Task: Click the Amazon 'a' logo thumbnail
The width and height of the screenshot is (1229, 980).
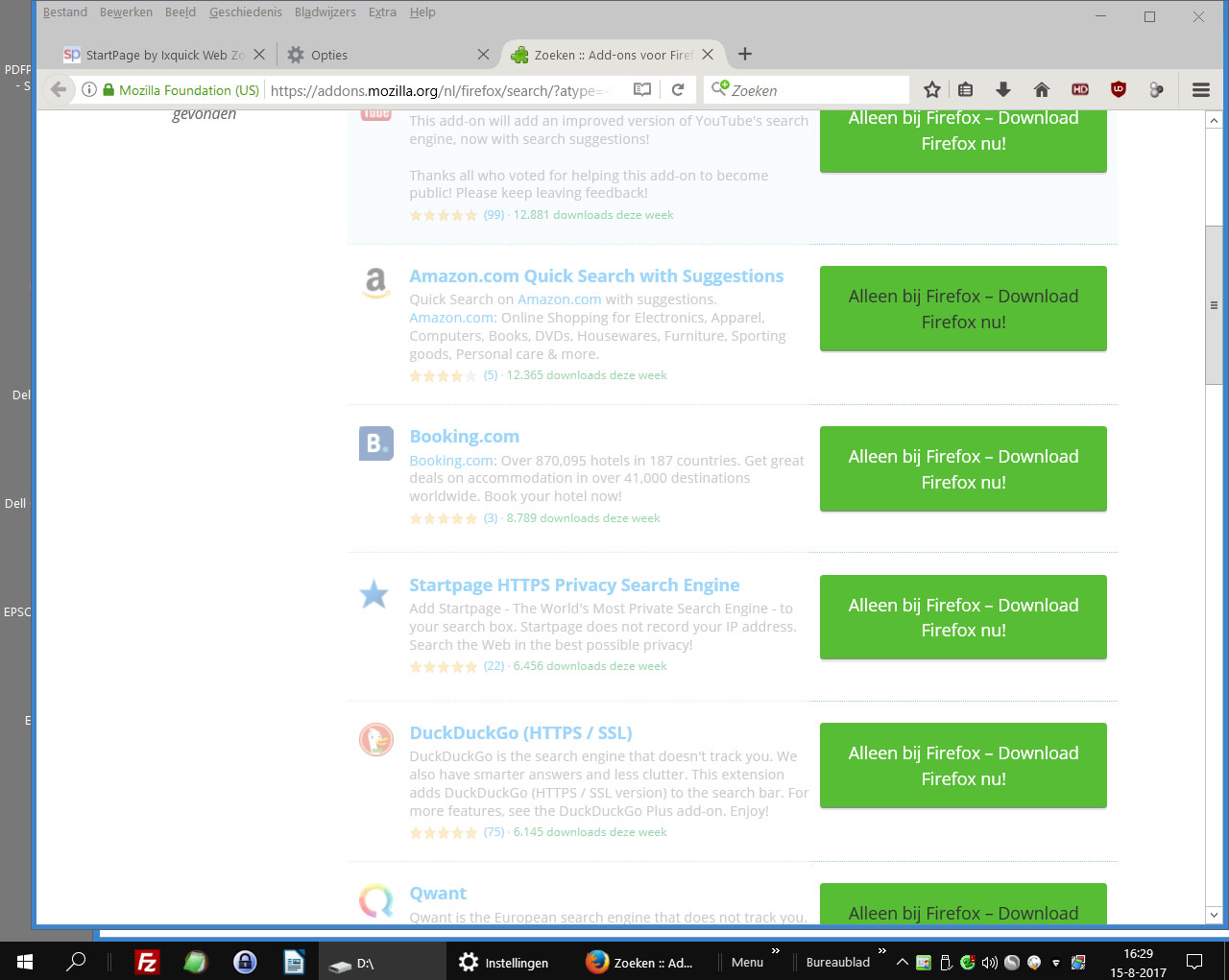Action: point(375,283)
